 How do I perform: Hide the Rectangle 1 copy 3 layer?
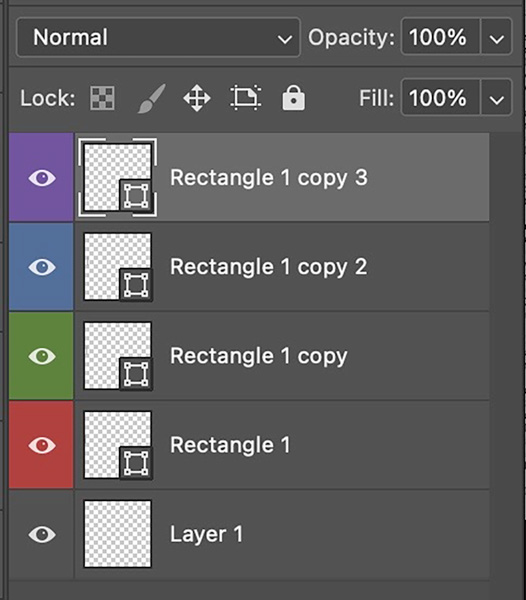(x=42, y=178)
